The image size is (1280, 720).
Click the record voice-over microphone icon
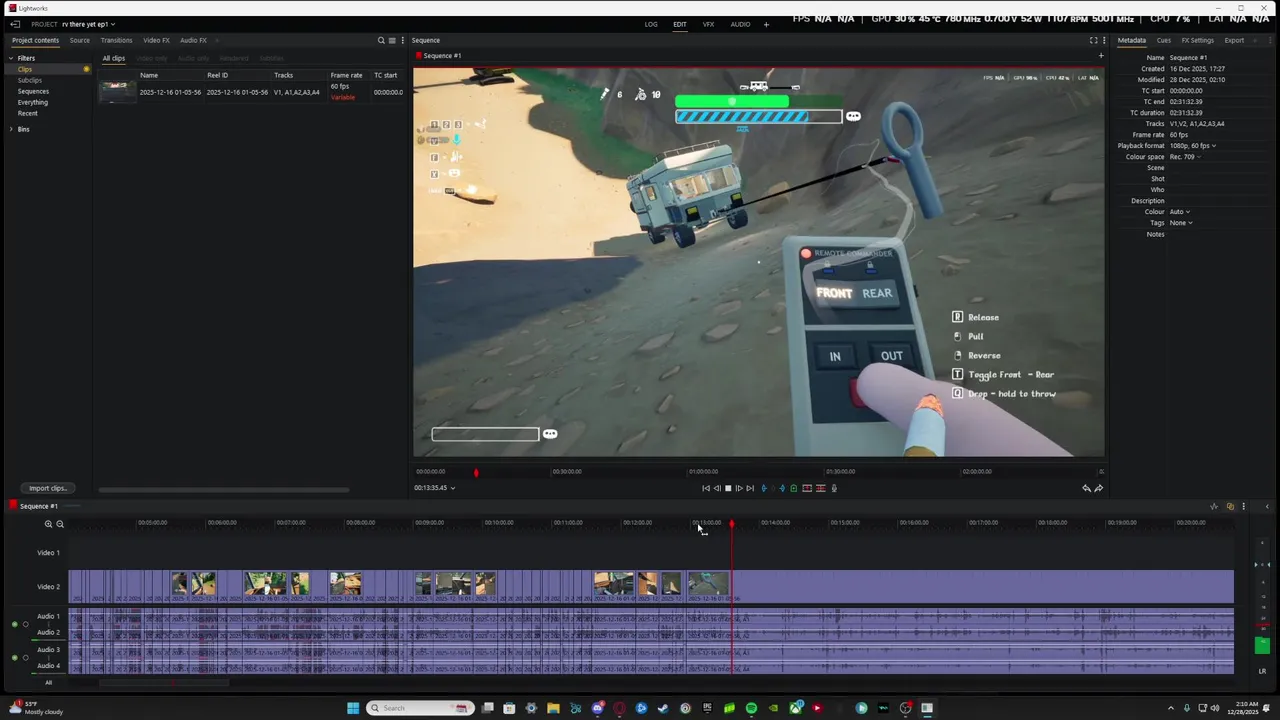coord(835,488)
